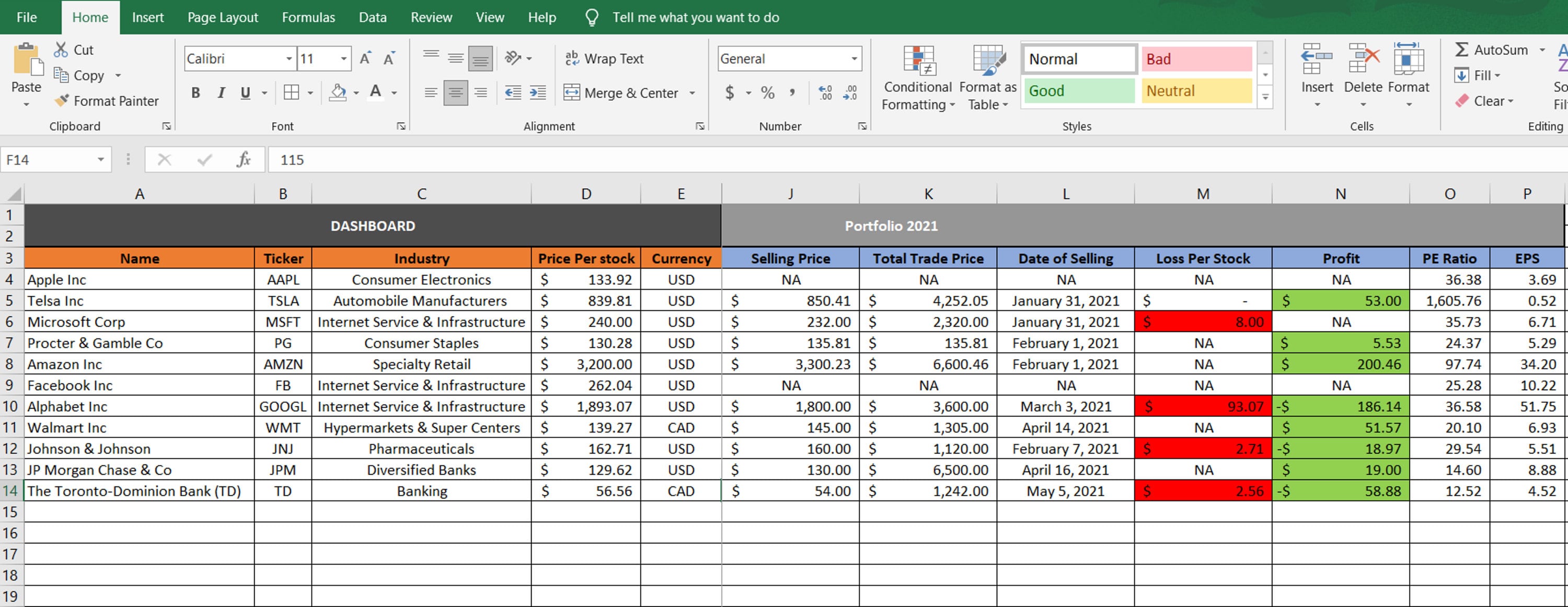Select all cells with corner triangle
This screenshot has height=607, width=1568.
click(x=13, y=194)
